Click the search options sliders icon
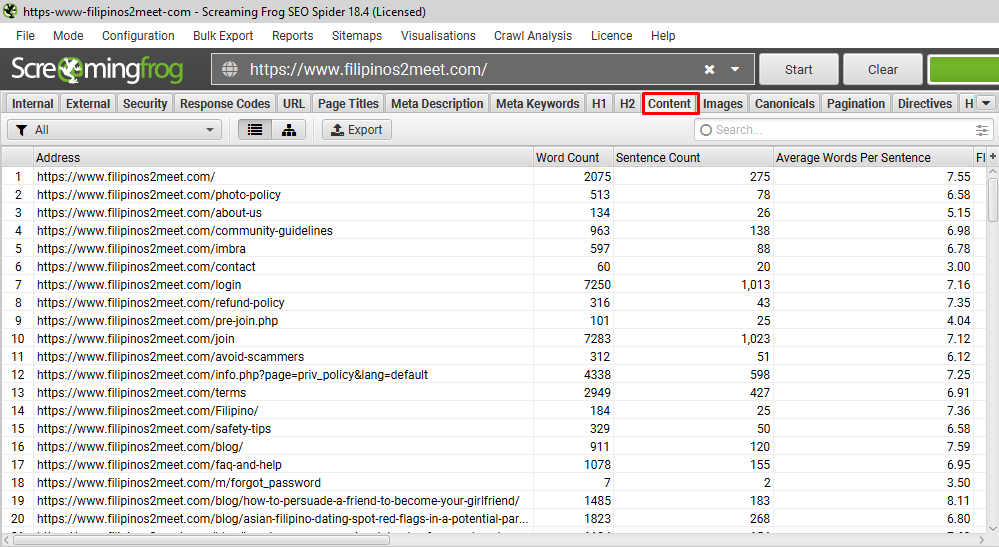The height and width of the screenshot is (547, 999). (x=982, y=130)
